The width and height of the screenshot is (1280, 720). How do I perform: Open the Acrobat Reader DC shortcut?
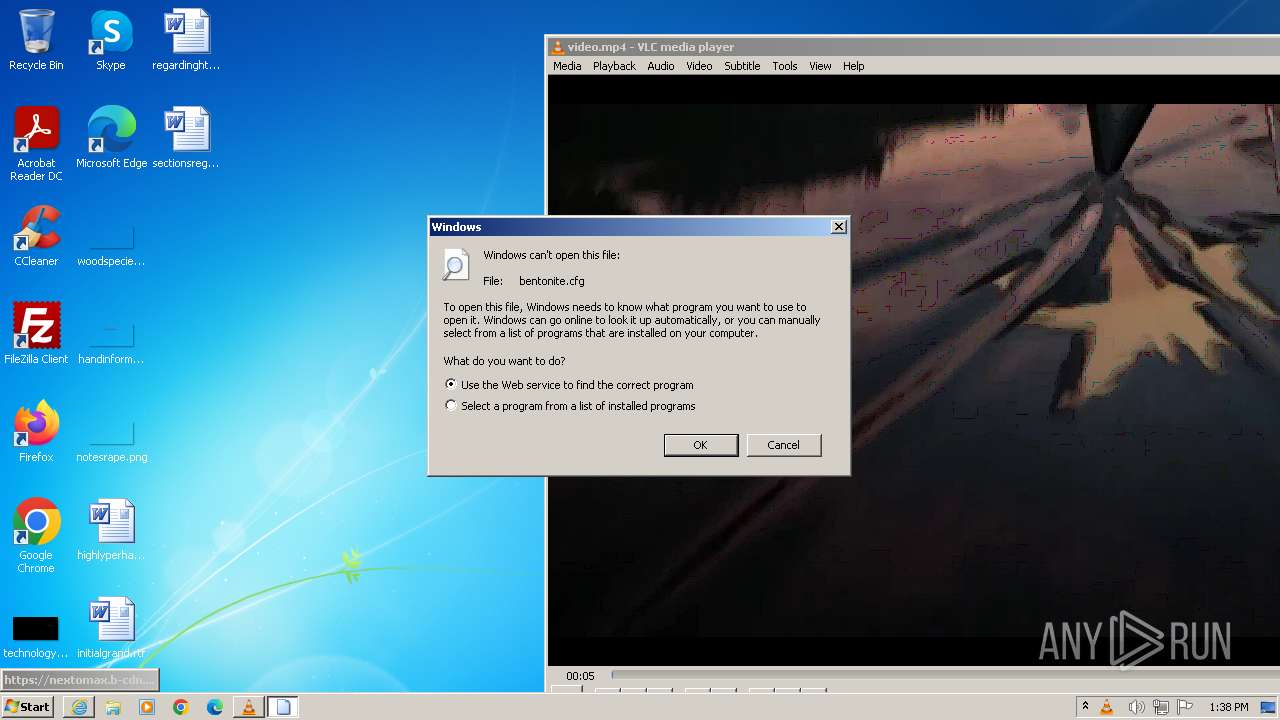[x=36, y=144]
